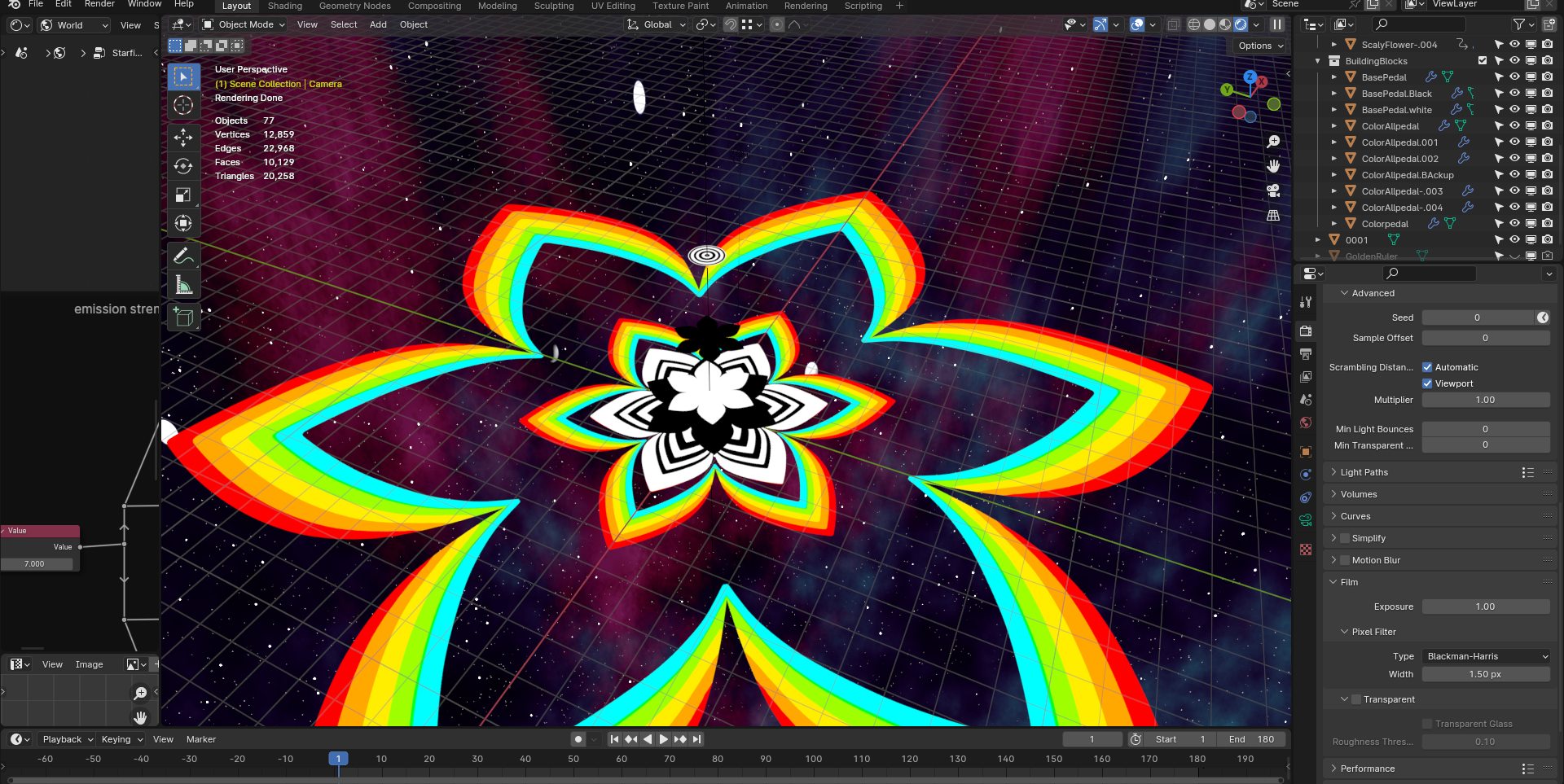Switch to the Shading workspace tab
Screen dimensions: 1564x784
coord(285,6)
